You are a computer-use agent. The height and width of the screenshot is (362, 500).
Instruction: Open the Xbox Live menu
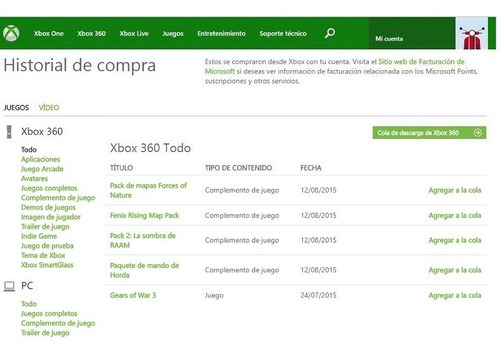click(134, 33)
